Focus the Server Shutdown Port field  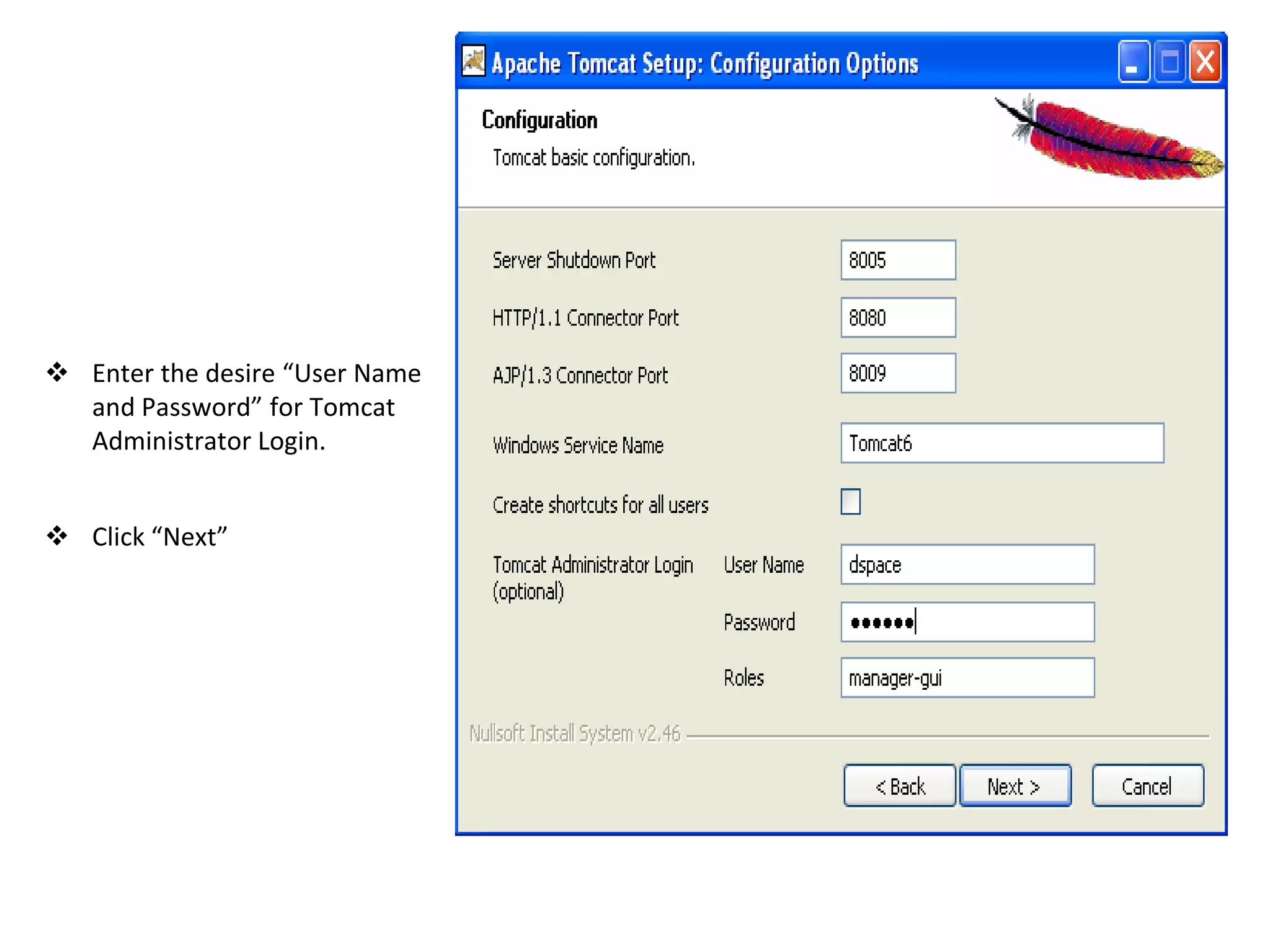(898, 260)
